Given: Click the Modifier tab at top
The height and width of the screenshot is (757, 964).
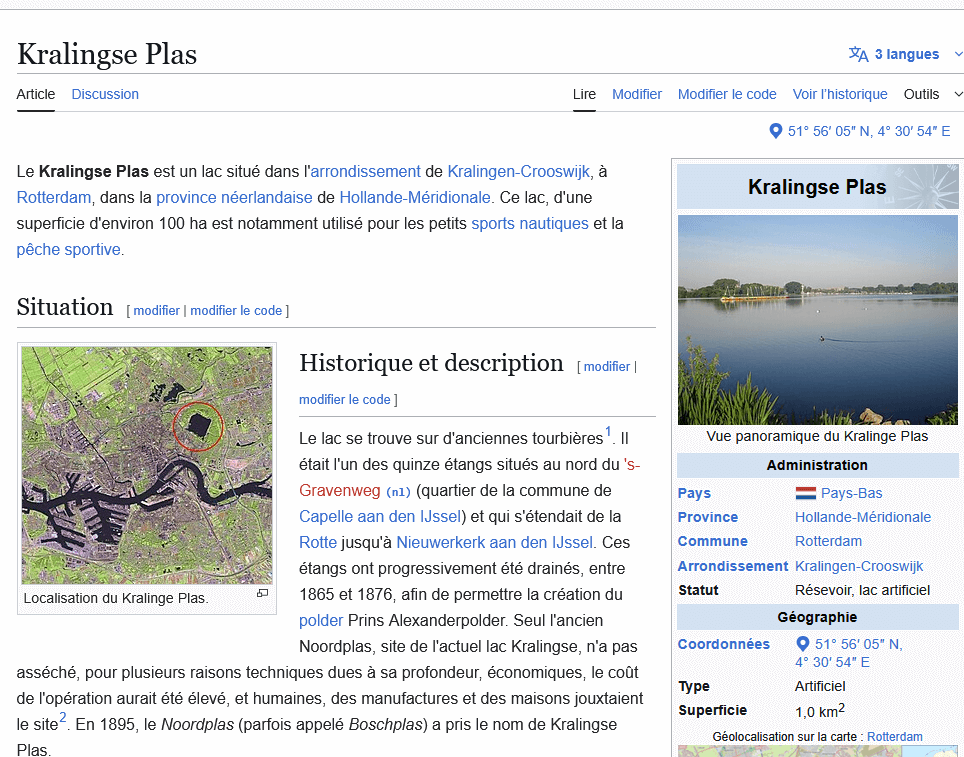Looking at the screenshot, I should (x=637, y=94).
